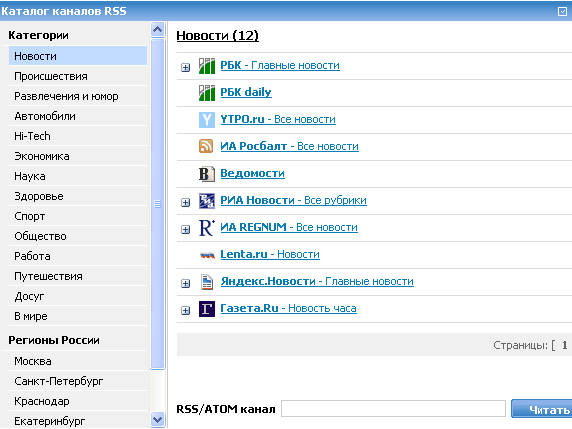Open Lenta.ru - Новости link
Screen dimensions: 572x429
pyautogui.click(x=270, y=254)
